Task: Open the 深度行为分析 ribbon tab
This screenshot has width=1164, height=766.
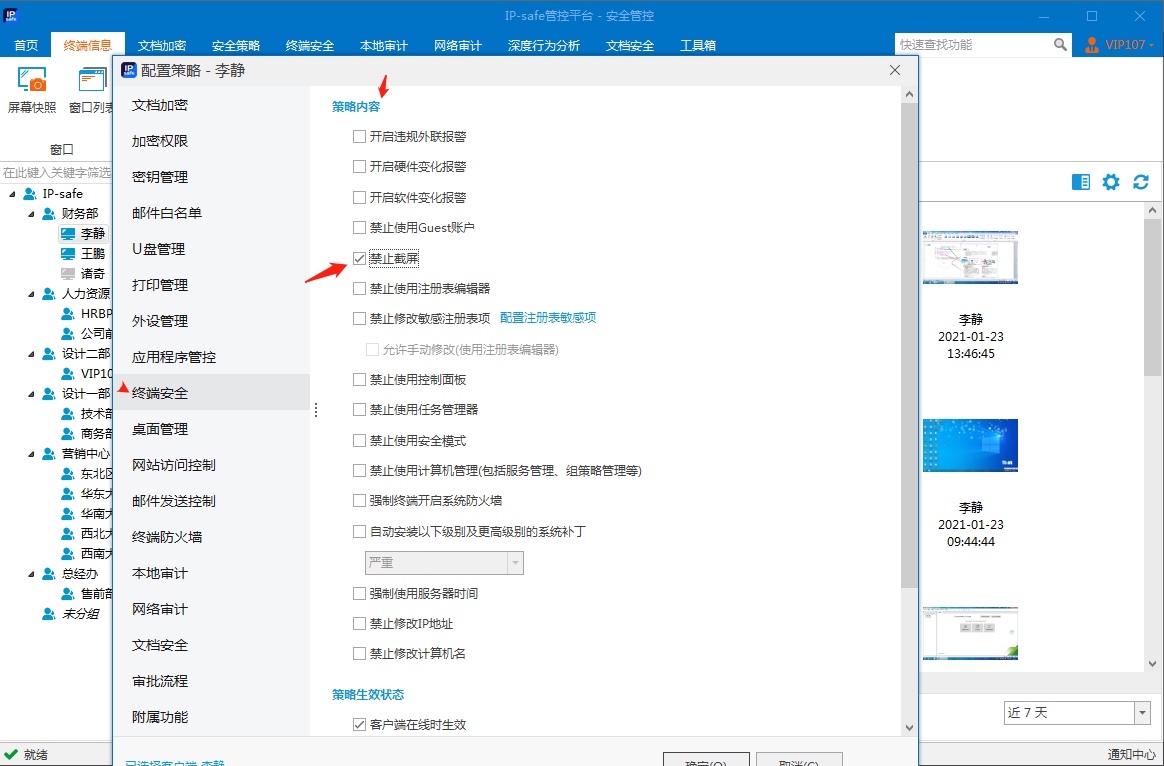Action: [544, 45]
